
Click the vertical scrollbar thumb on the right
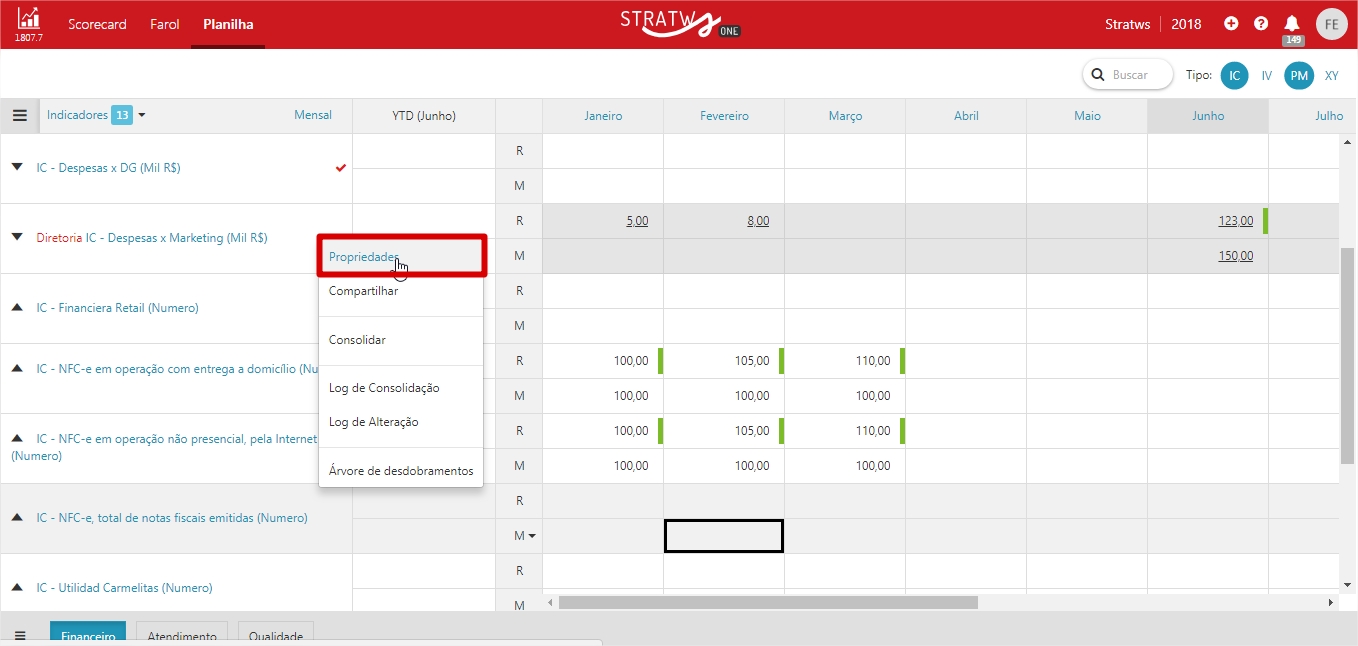tap(1348, 355)
